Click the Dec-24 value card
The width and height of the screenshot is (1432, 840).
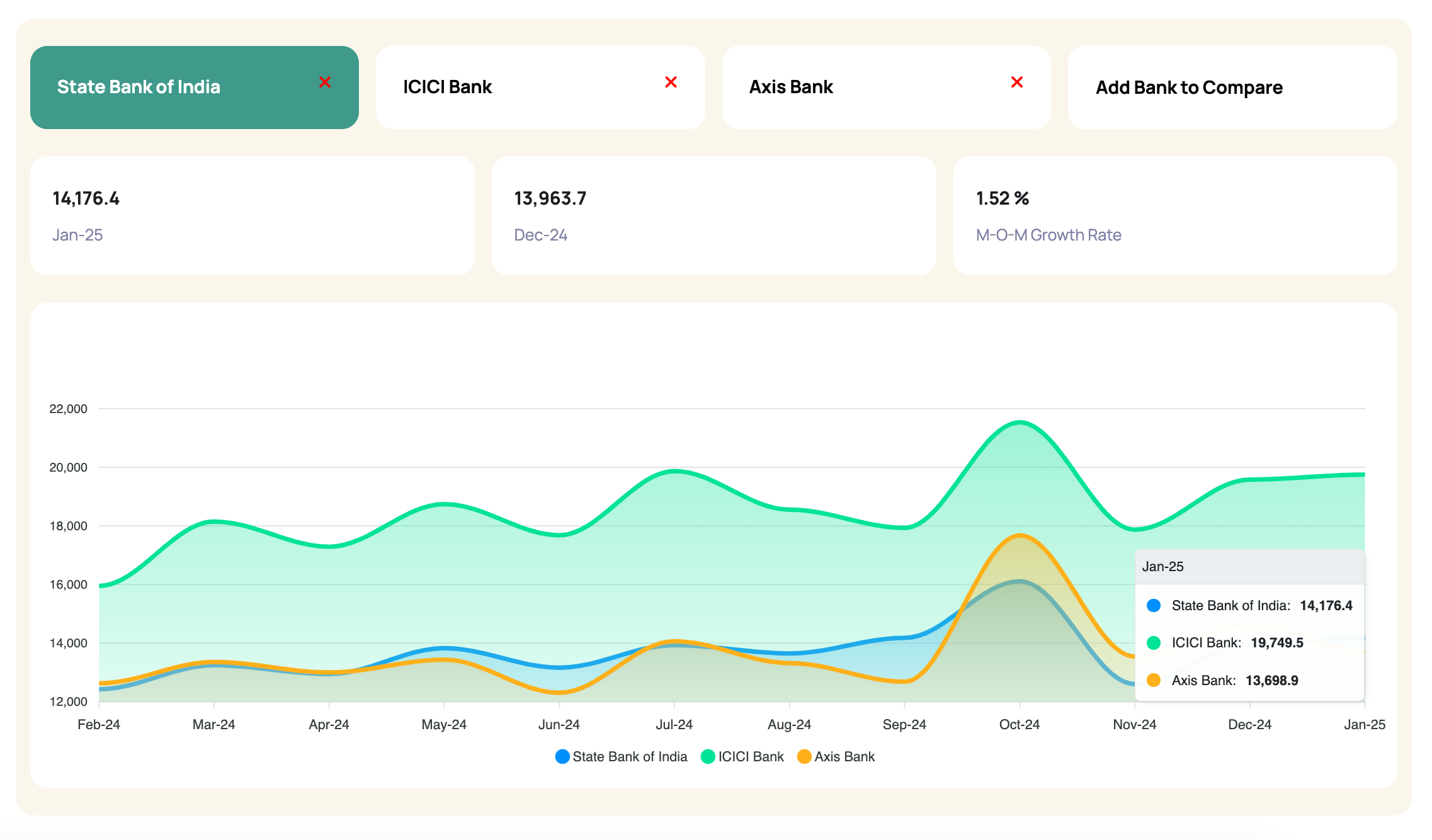[x=713, y=215]
